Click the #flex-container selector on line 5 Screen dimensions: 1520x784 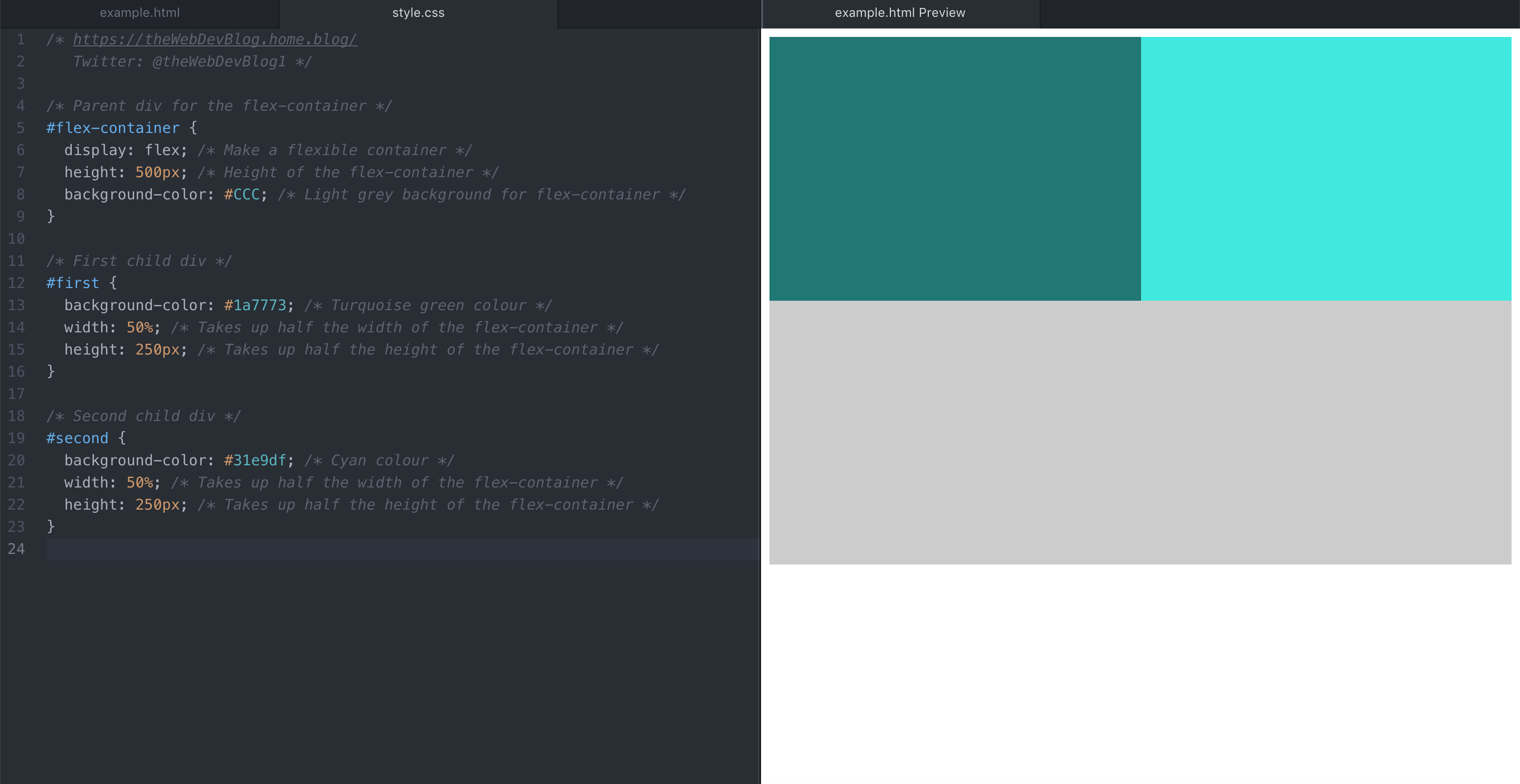click(x=113, y=128)
